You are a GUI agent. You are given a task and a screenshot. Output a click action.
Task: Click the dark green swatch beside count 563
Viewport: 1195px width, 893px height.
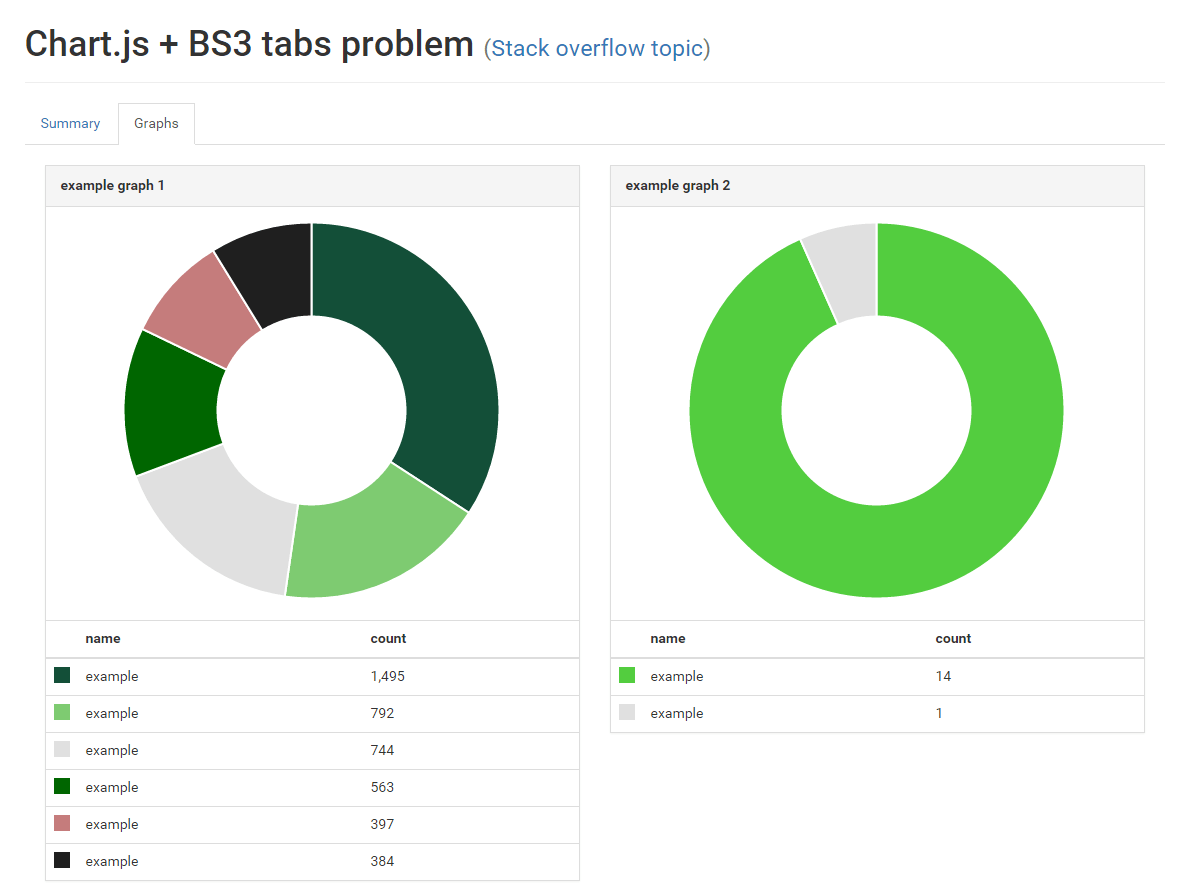click(62, 786)
